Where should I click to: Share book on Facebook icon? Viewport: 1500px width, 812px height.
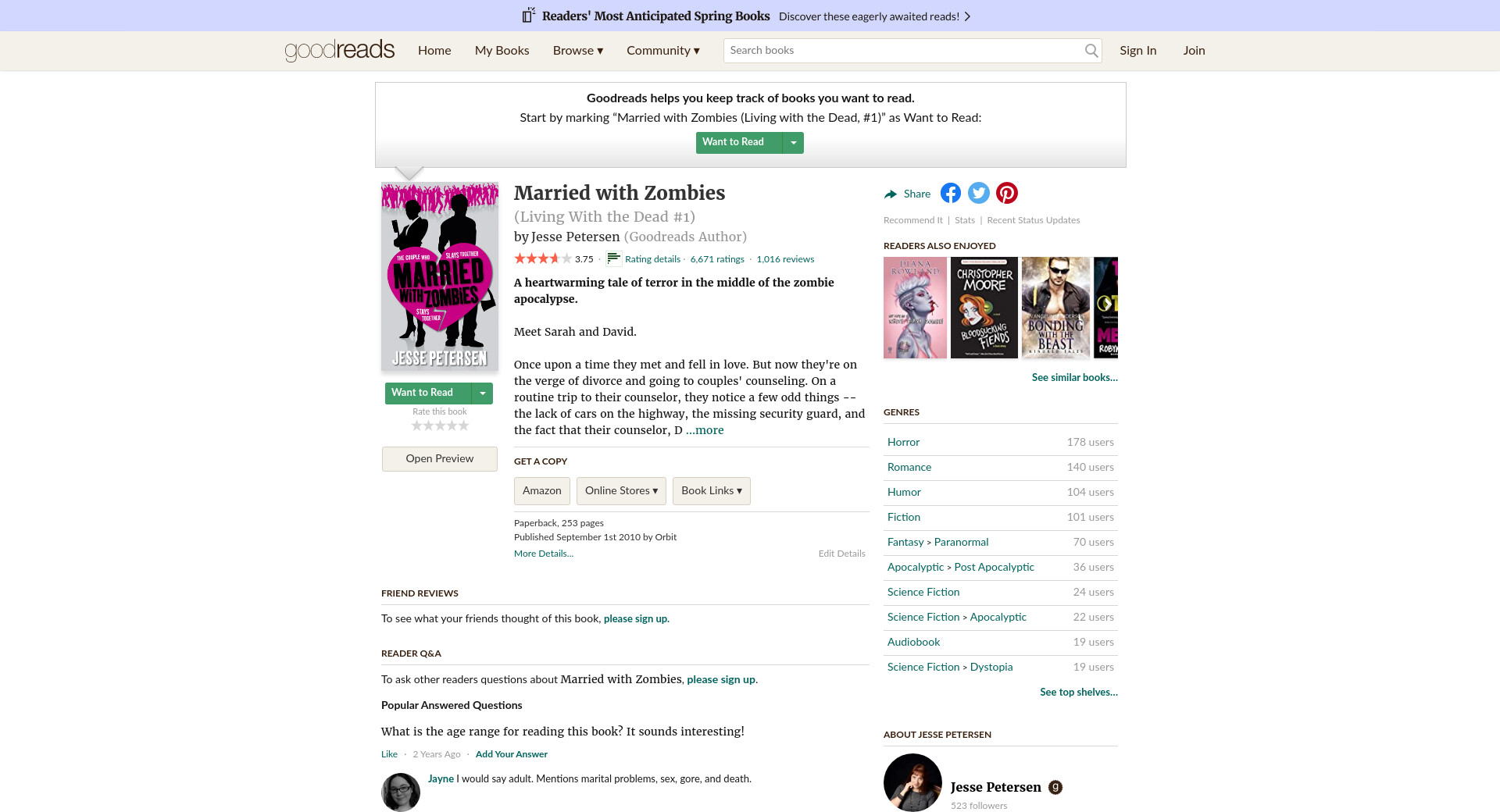[x=950, y=193]
